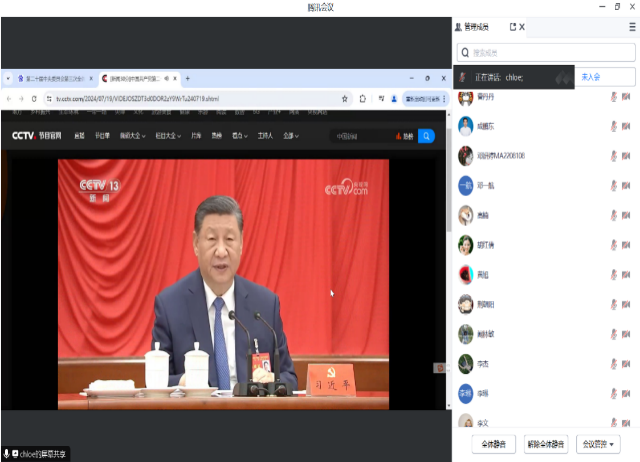Click the 全体静音 button

pos(493,444)
